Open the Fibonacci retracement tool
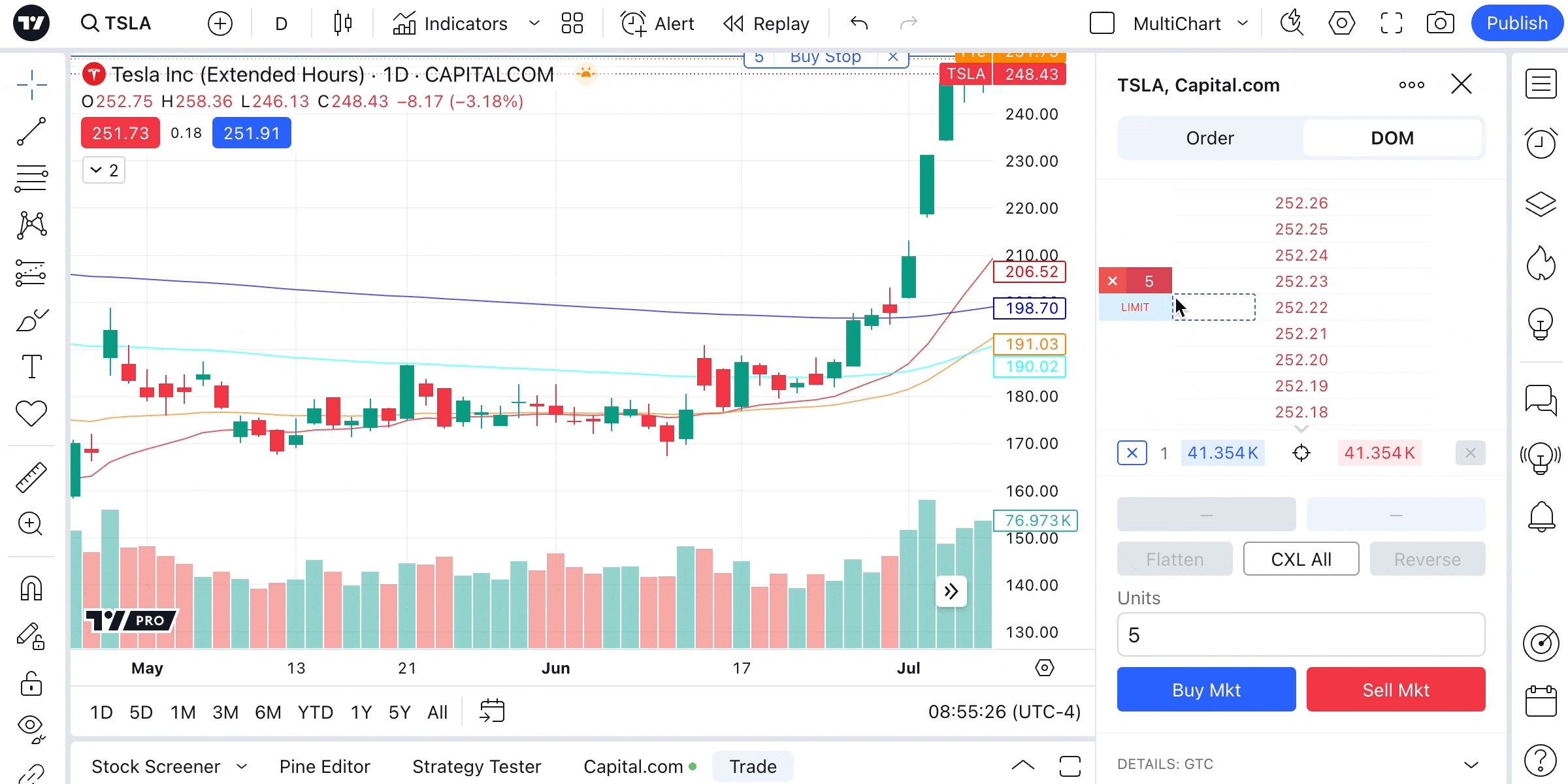The image size is (1568, 784). 31,178
